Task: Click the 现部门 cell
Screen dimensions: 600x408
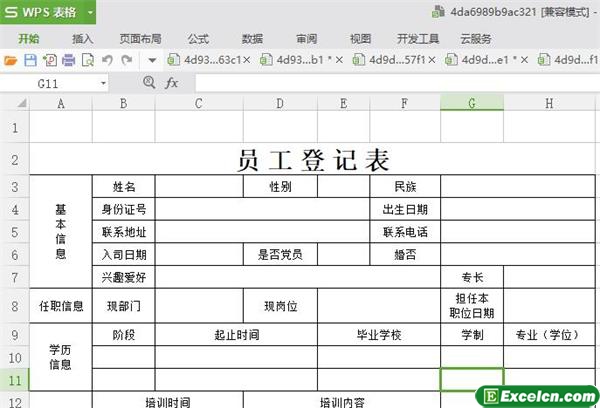Action: [x=124, y=306]
